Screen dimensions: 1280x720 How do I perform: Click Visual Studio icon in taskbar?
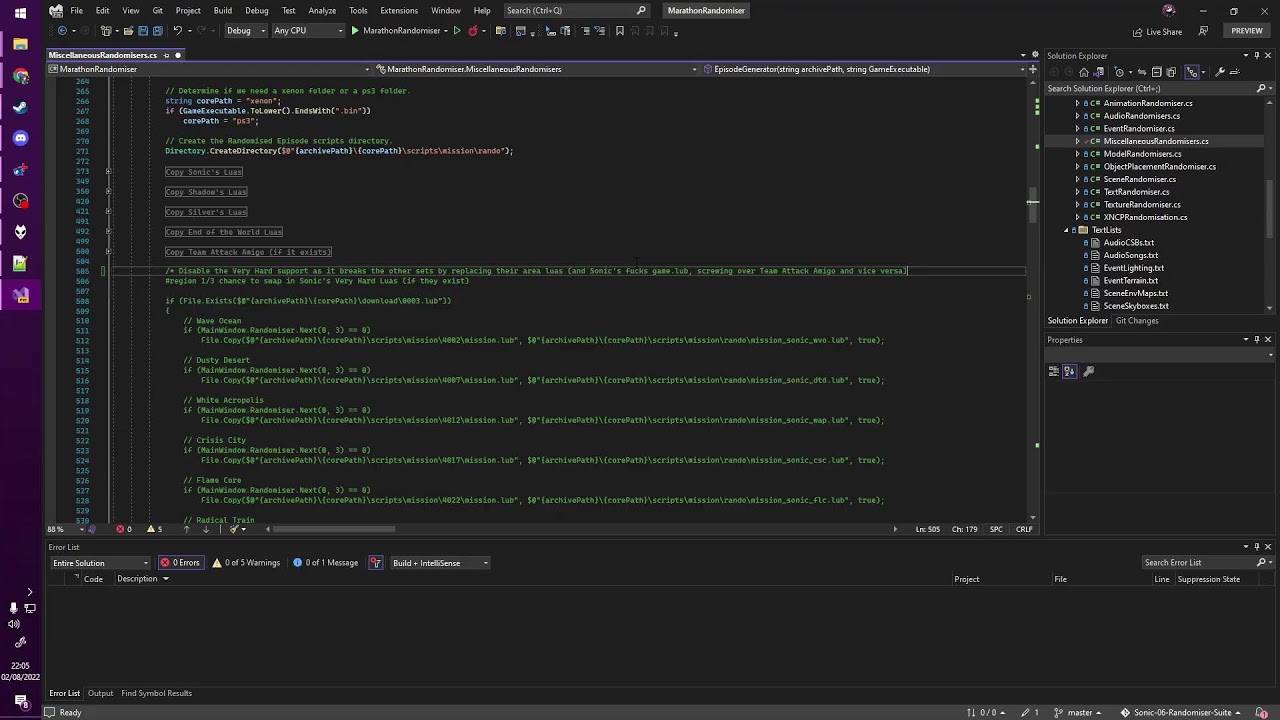tap(21, 295)
